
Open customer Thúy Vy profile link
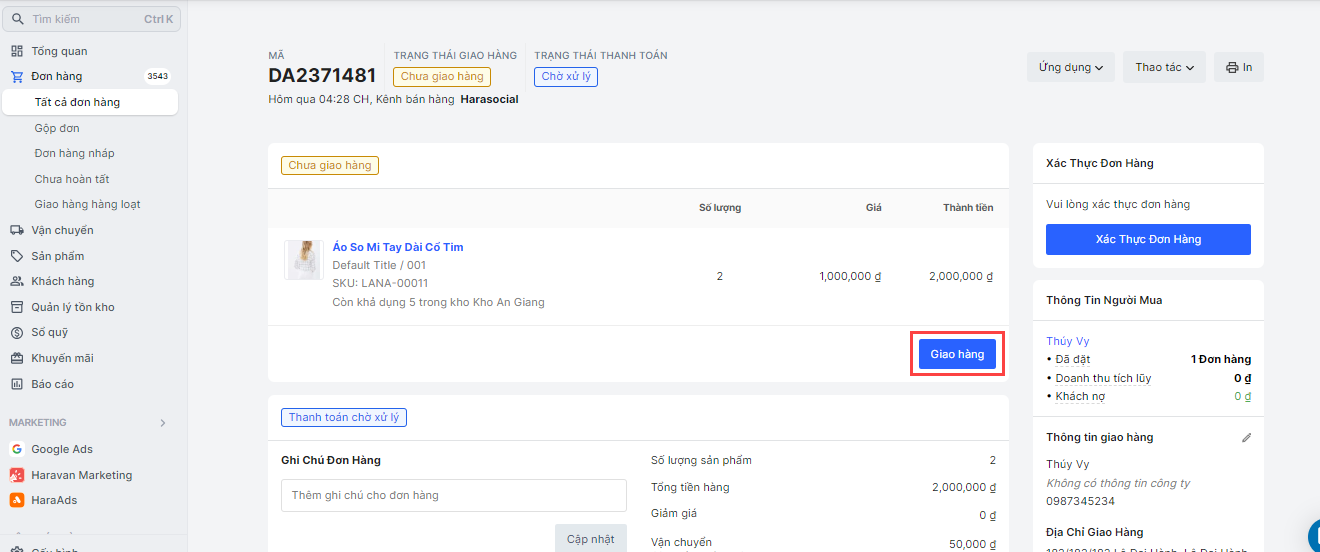point(1068,341)
